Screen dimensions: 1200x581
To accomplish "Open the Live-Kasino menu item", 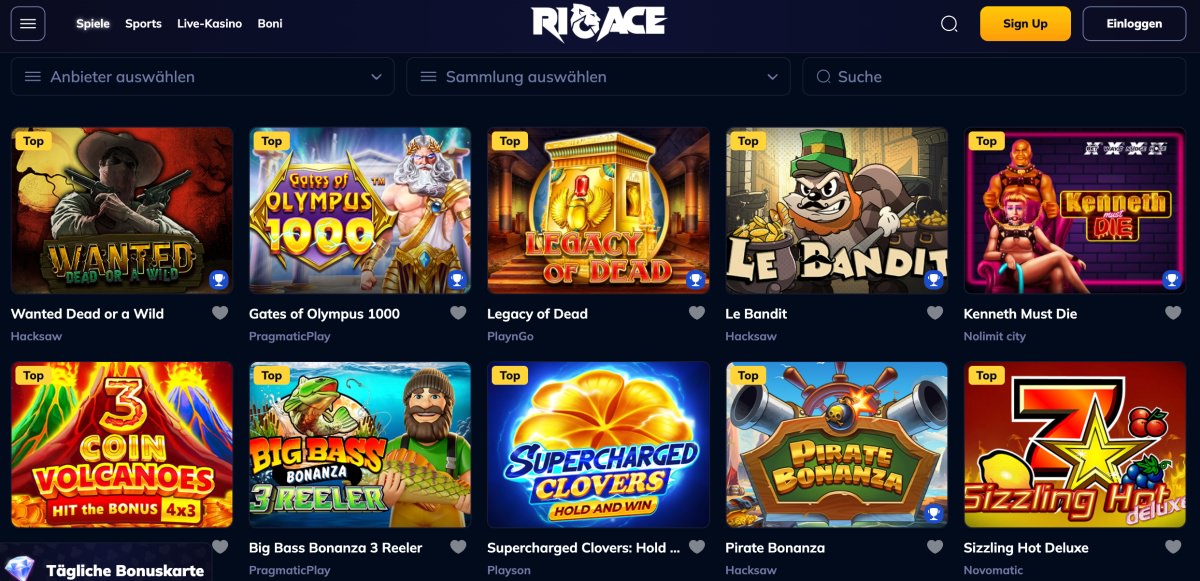I will 209,24.
